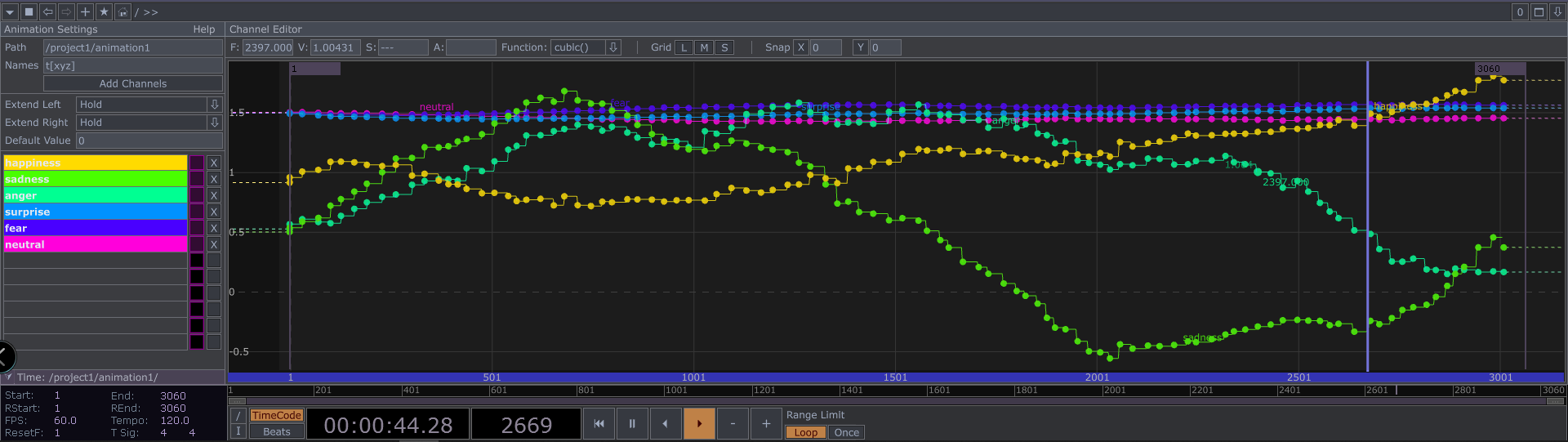Click the square pane layout icon
1568x442 pixels.
click(29, 11)
